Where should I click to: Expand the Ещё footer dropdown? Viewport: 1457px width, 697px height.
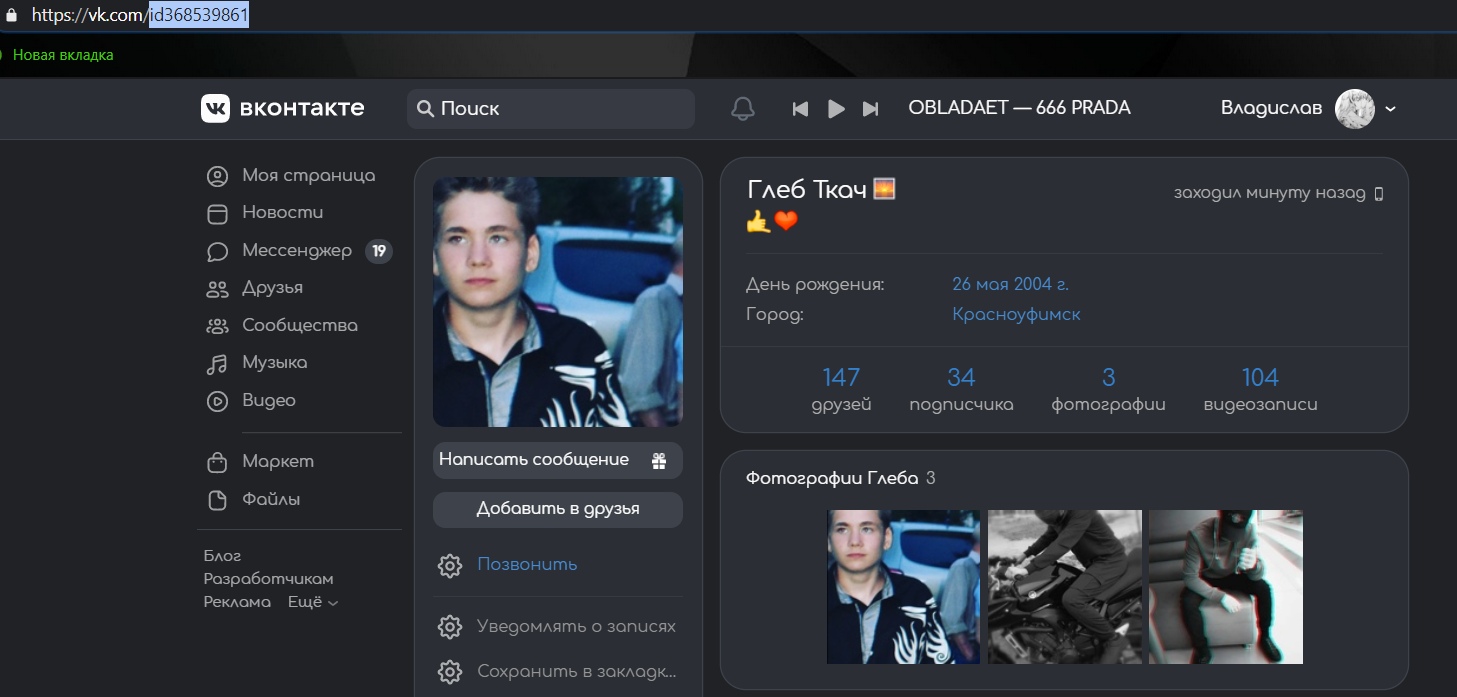313,602
